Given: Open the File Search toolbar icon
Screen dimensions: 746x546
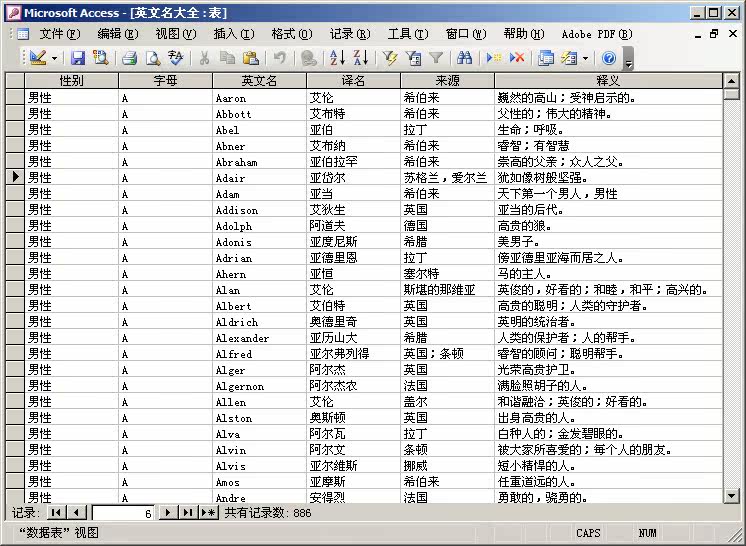Looking at the screenshot, I should [x=100, y=58].
